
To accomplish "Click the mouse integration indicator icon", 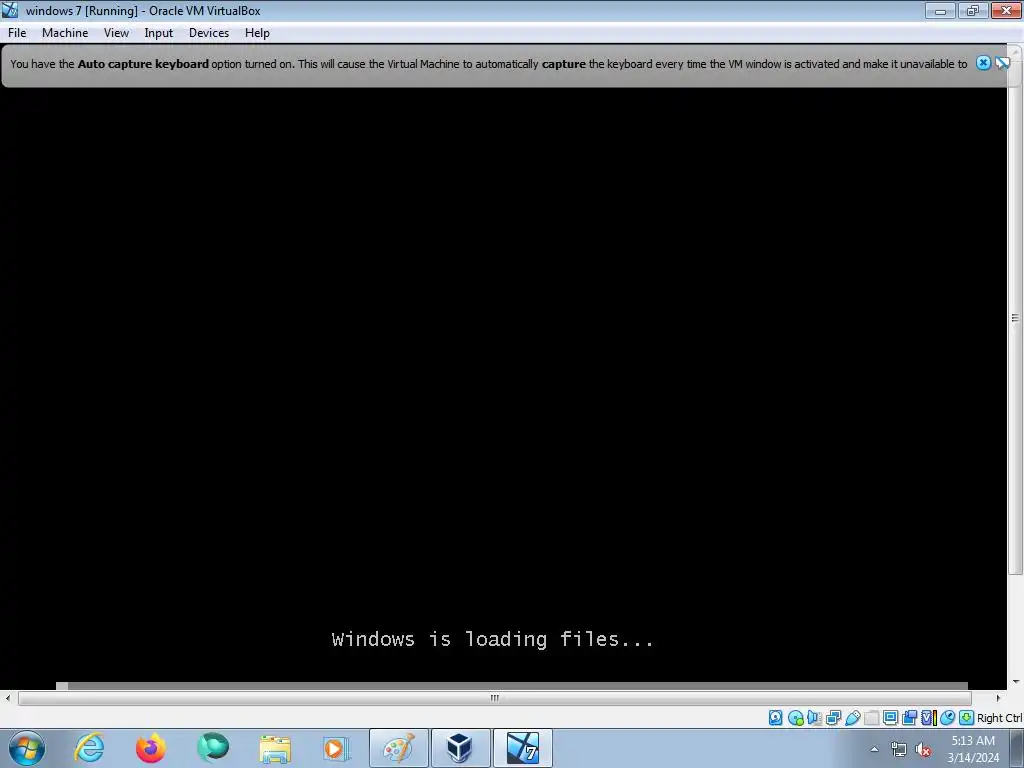I will click(x=947, y=718).
